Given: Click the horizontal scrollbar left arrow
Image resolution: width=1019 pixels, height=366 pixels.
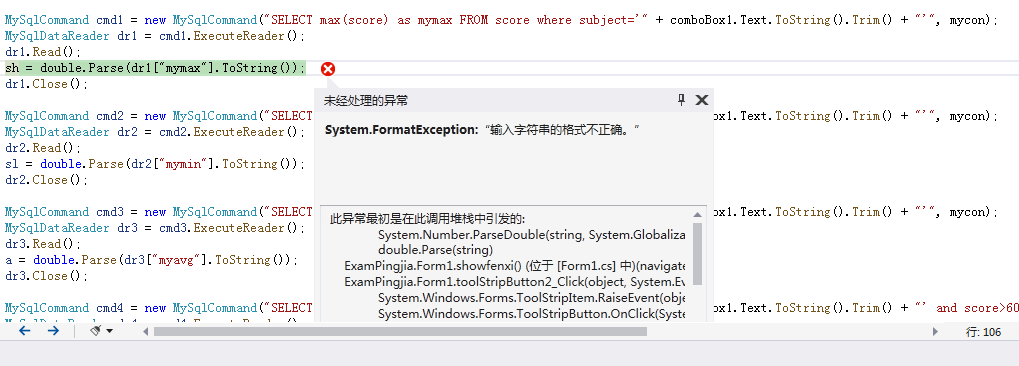Looking at the screenshot, I should coord(146,332).
